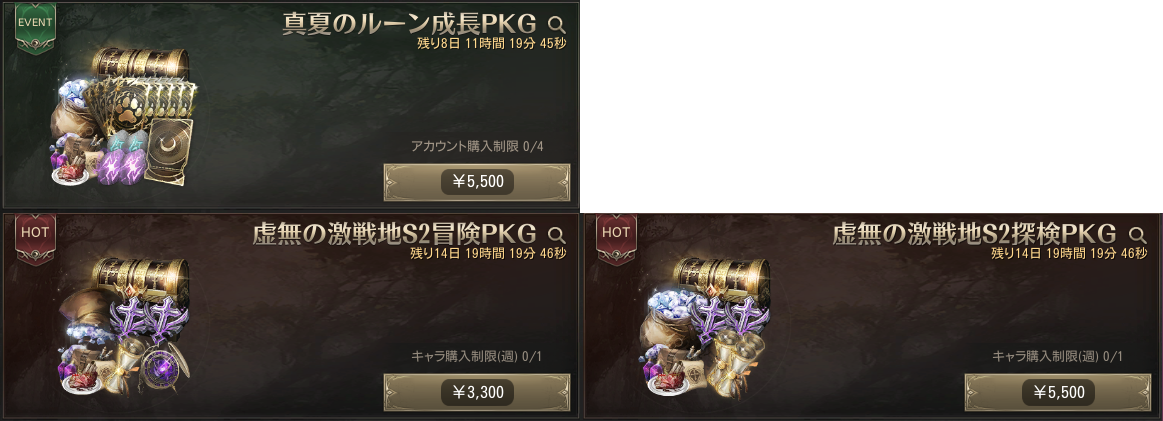Open the 虚無の激戦地S2冒険PKG title

click(395, 235)
